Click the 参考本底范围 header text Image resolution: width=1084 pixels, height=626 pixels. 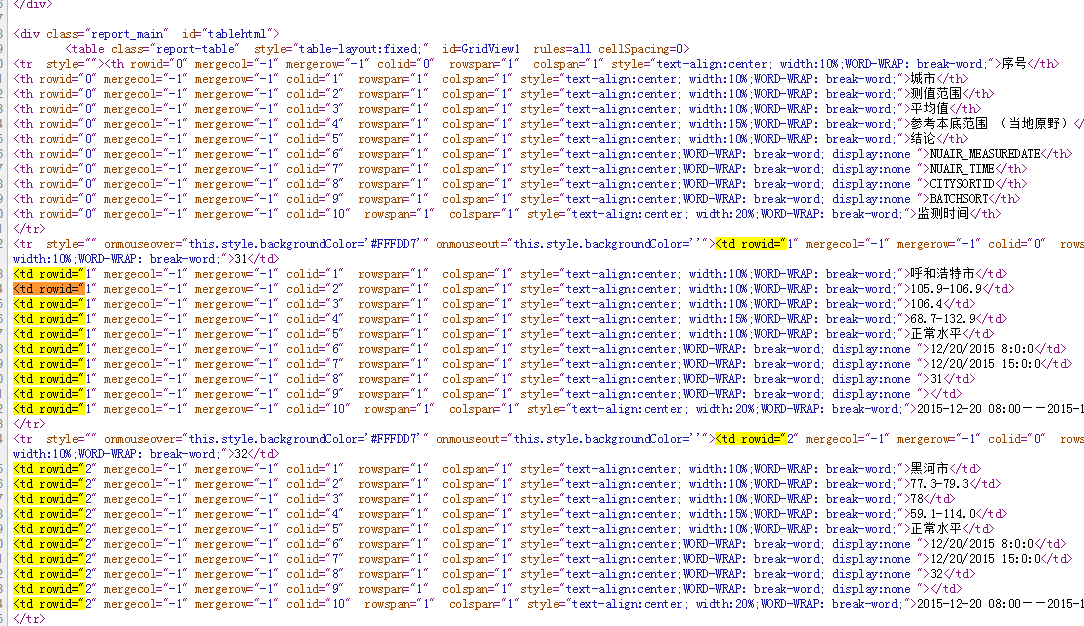(x=949, y=124)
